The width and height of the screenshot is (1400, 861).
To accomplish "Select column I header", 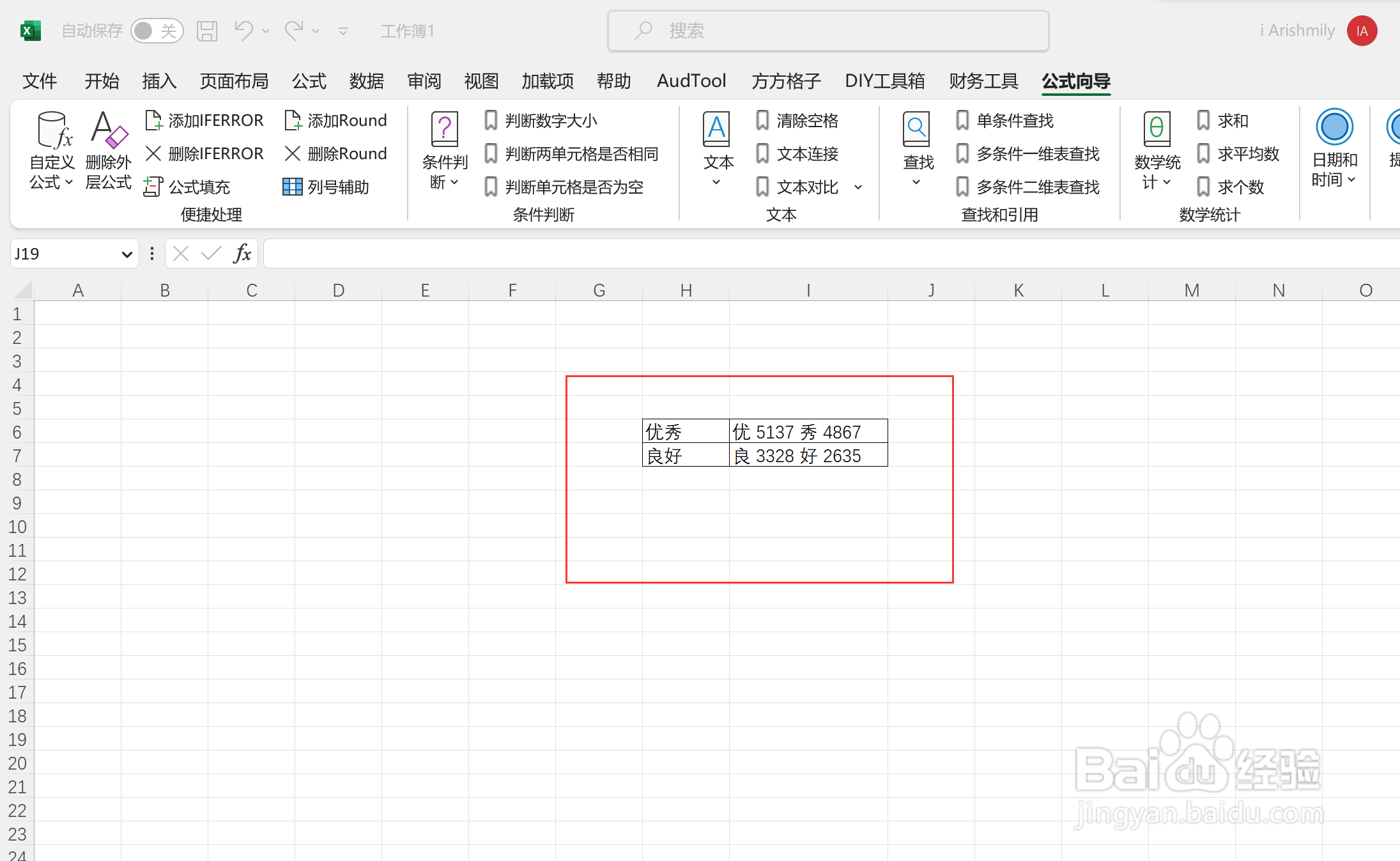I will tap(808, 290).
